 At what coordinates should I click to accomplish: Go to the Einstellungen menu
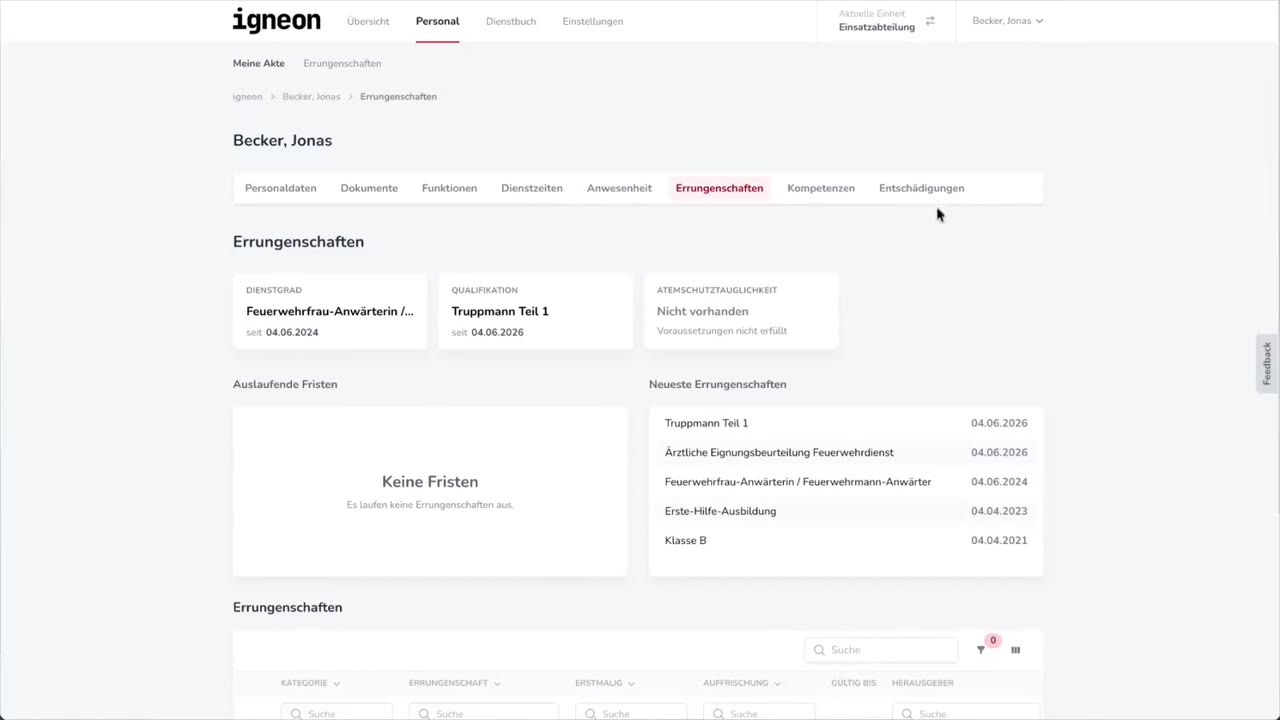point(593,21)
